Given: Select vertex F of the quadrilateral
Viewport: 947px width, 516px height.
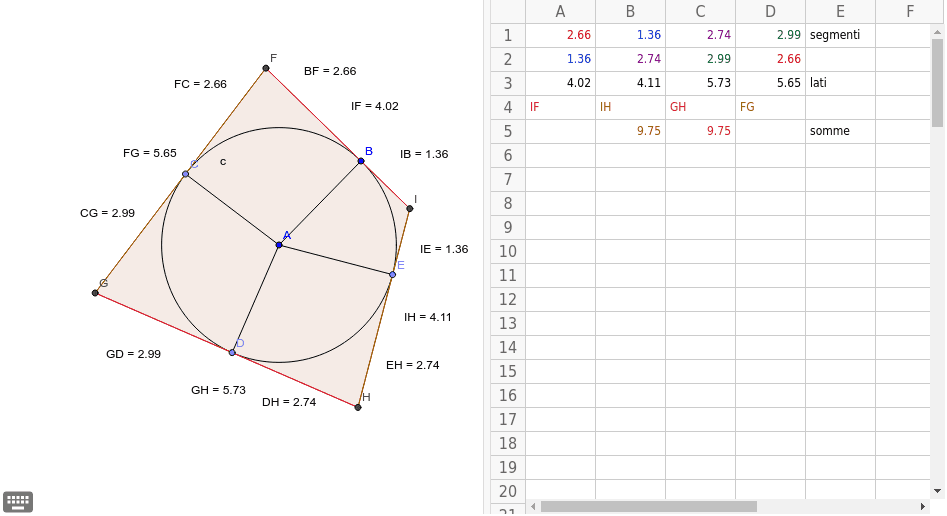Looking at the screenshot, I should tap(266, 68).
